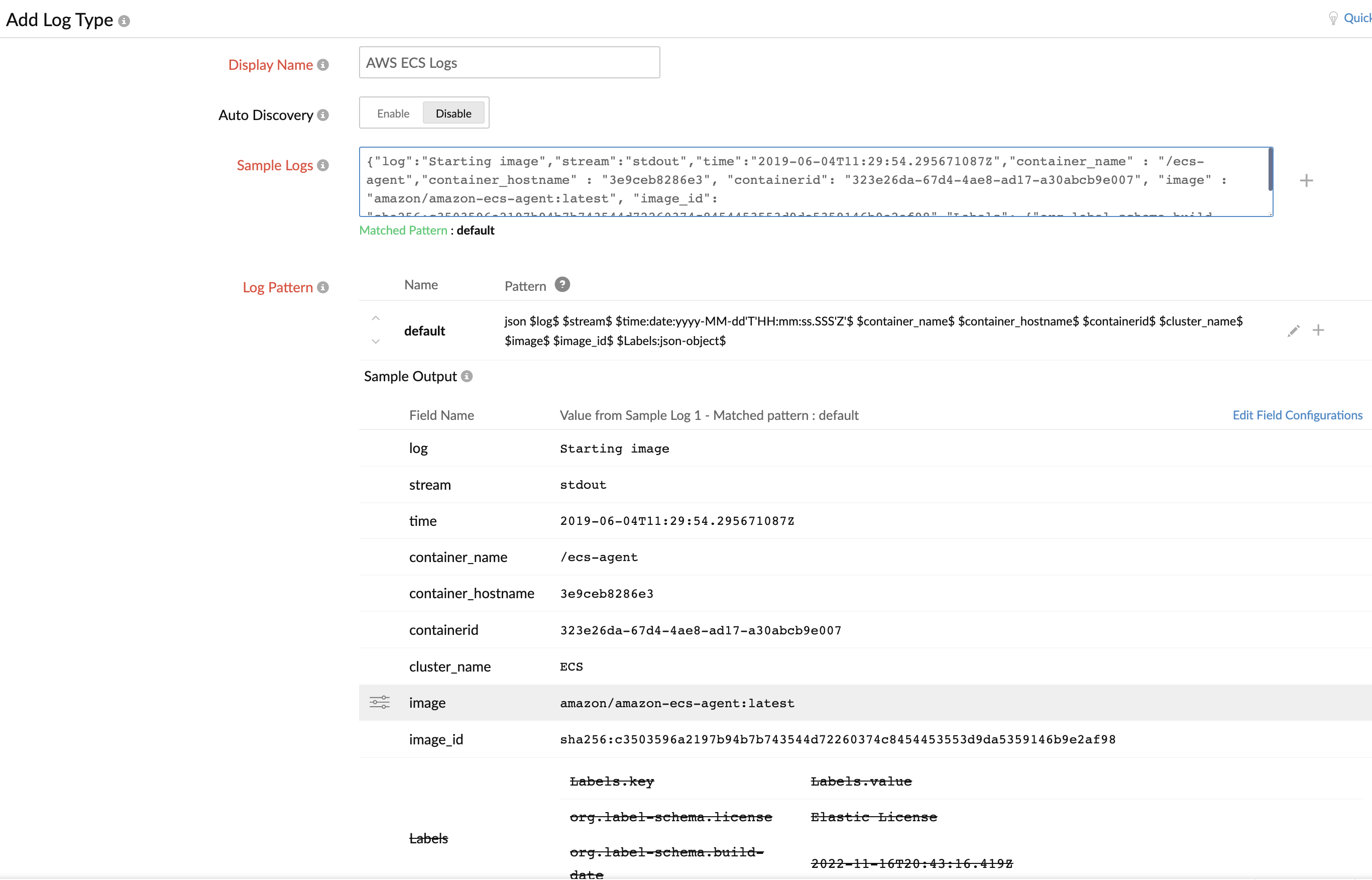Add another sample log with plus
Image resolution: width=1372 pixels, height=880 pixels.
1306,181
